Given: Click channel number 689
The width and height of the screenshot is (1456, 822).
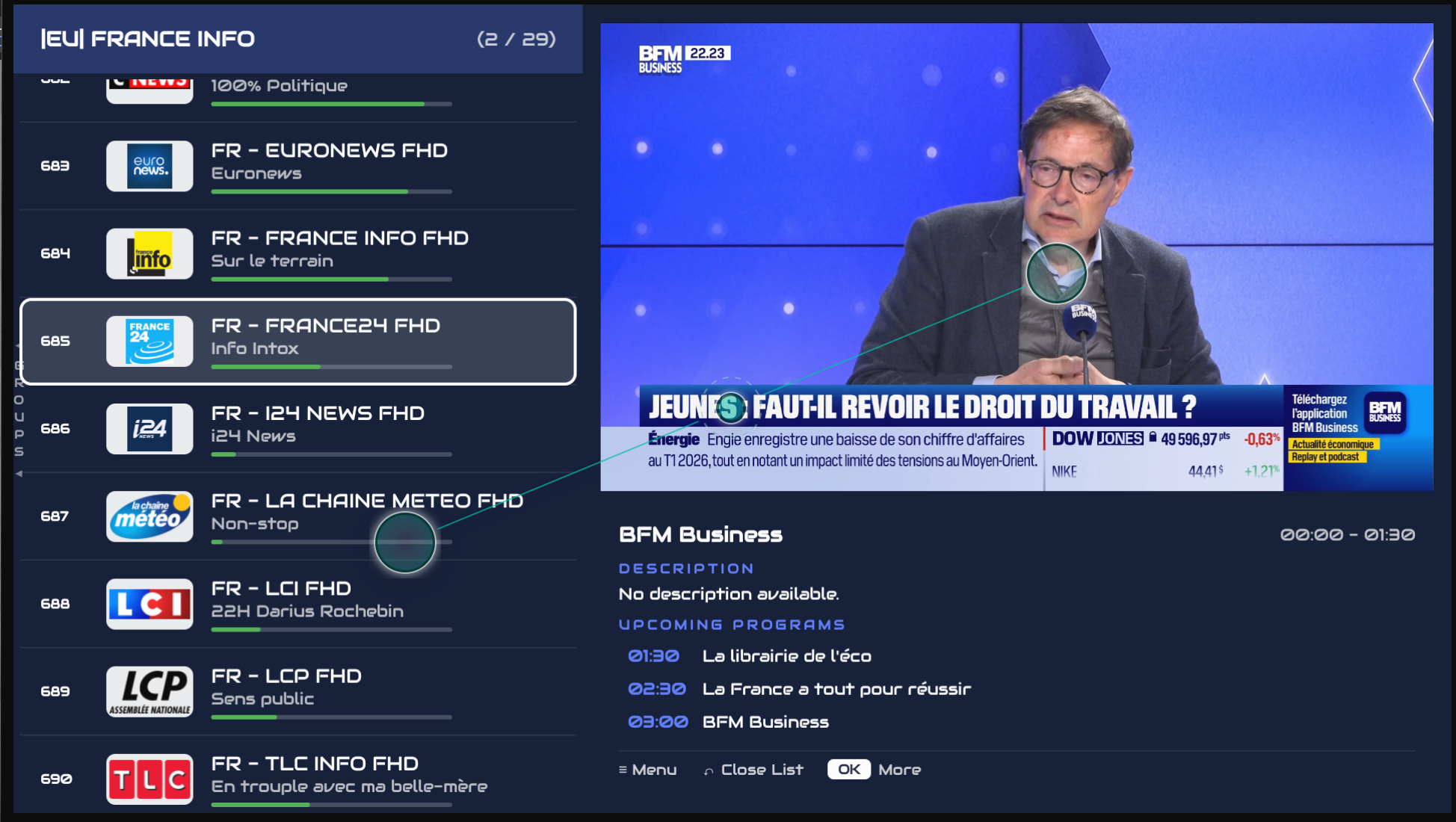Looking at the screenshot, I should (x=55, y=691).
